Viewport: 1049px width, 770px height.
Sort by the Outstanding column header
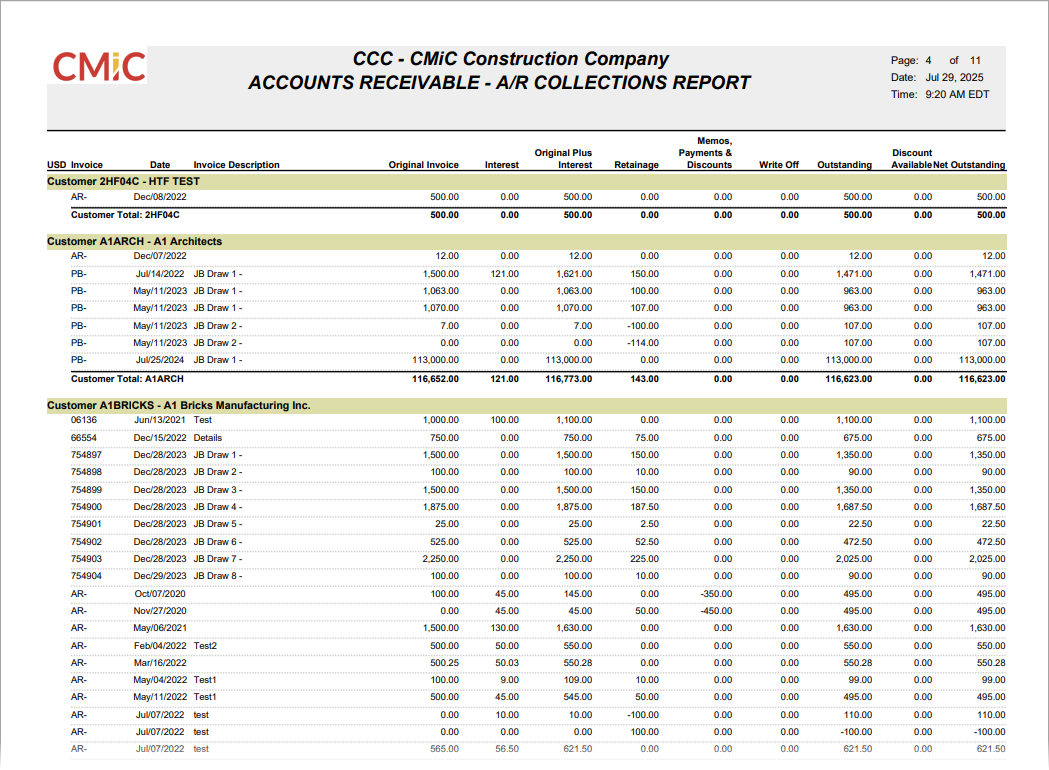pyautogui.click(x=845, y=164)
